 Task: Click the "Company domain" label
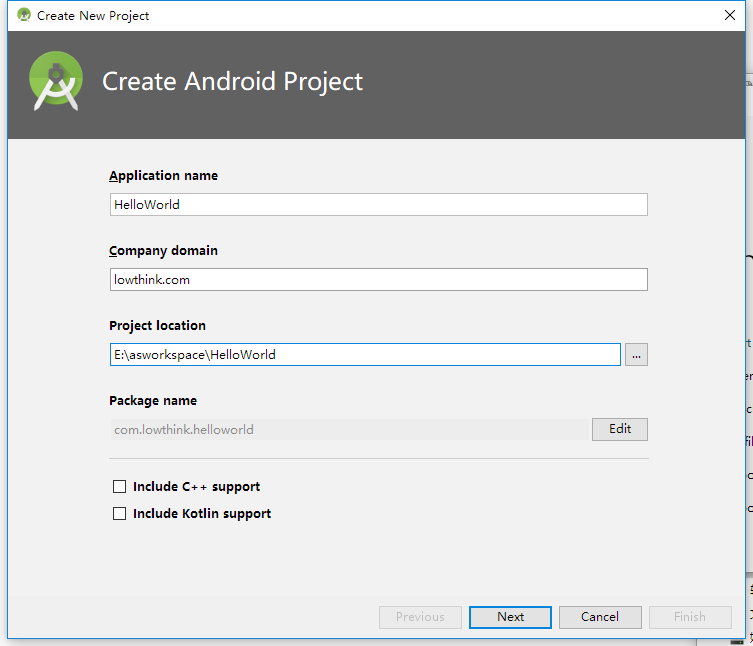[x=163, y=251]
